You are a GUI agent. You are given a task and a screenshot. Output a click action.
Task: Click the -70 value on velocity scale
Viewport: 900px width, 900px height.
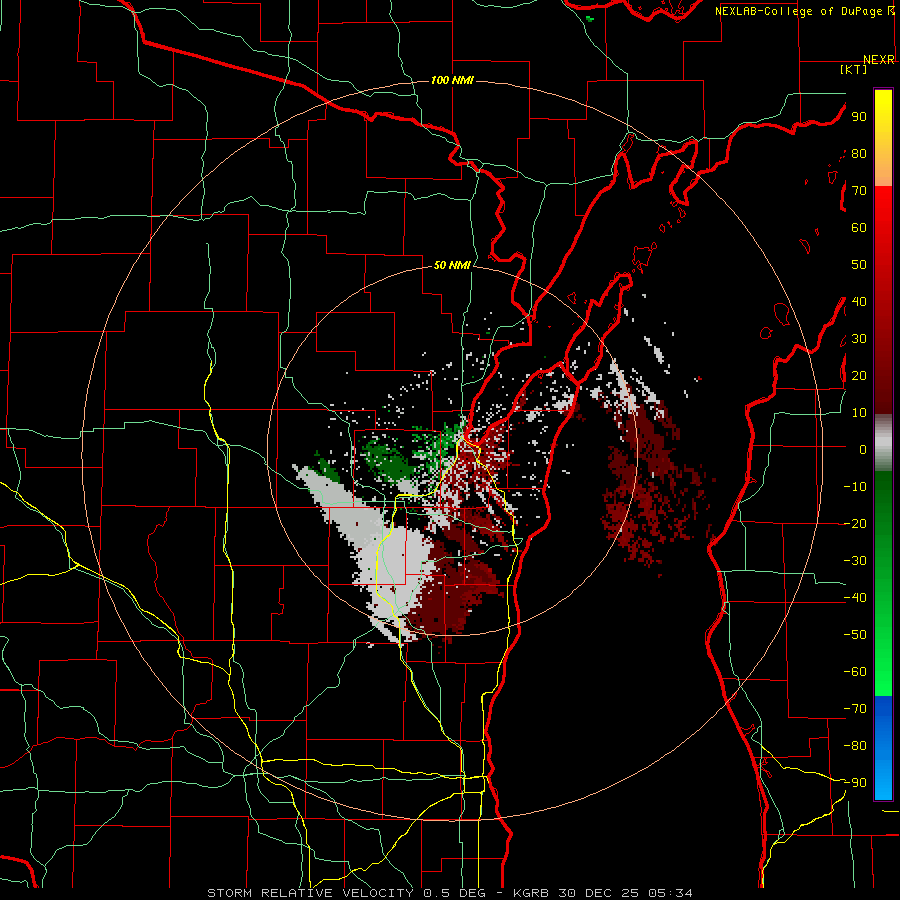tap(855, 709)
